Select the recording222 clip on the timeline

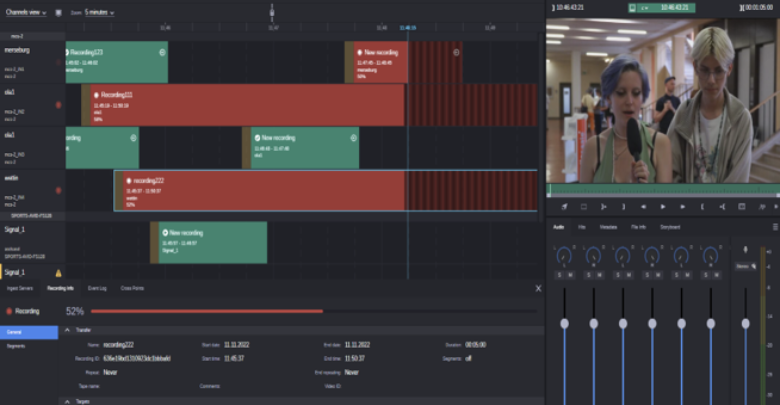point(259,190)
